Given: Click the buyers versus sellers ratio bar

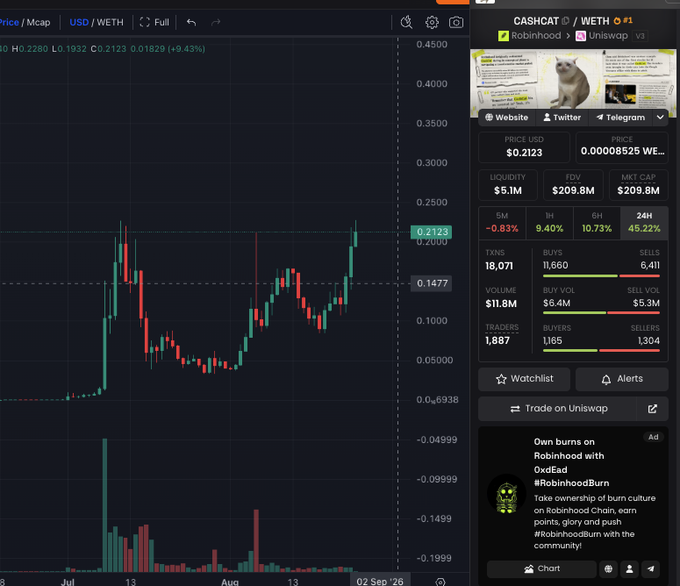Looking at the screenshot, I should [601, 350].
